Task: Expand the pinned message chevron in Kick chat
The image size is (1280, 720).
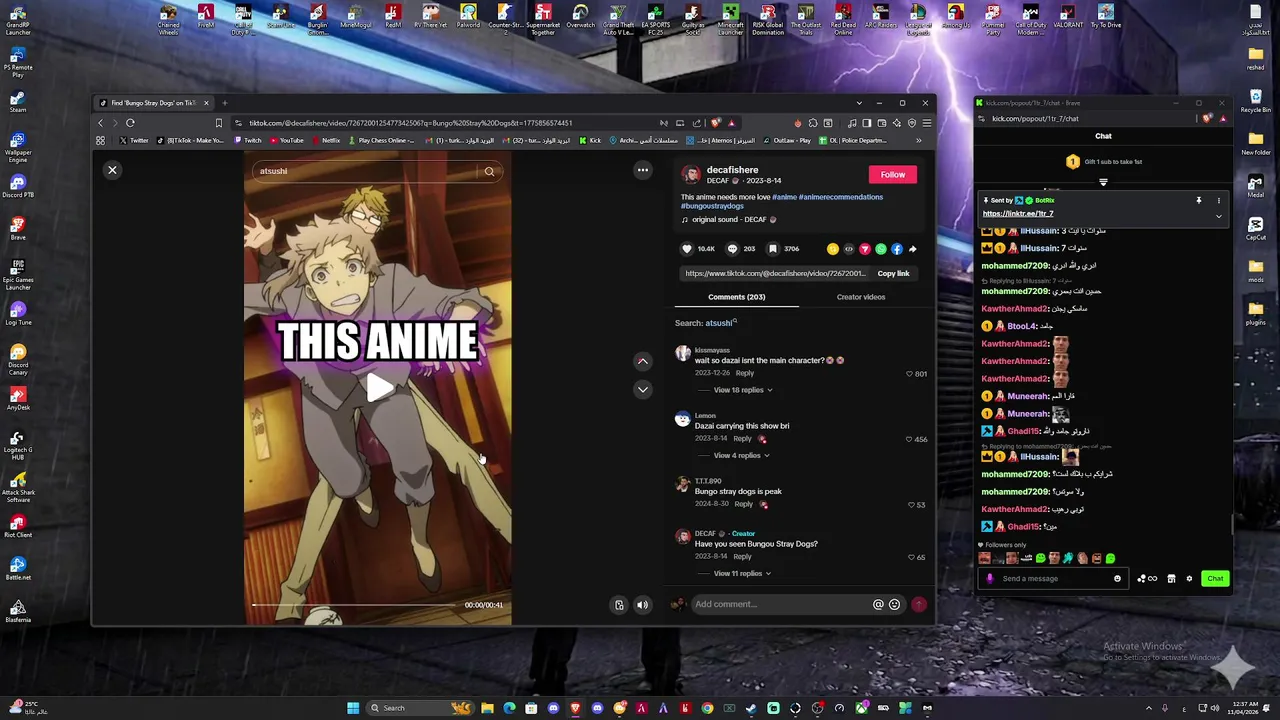Action: point(1218,216)
